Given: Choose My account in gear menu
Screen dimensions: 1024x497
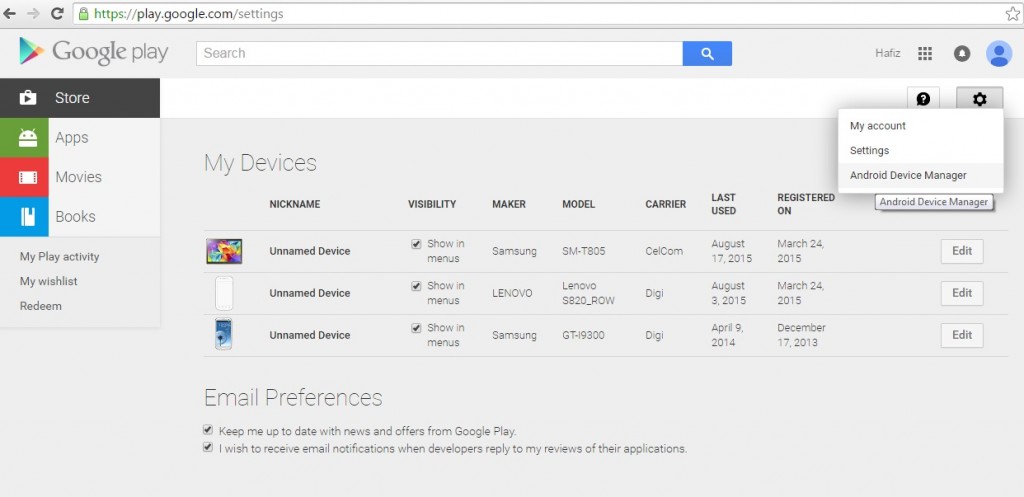Looking at the screenshot, I should coord(877,126).
